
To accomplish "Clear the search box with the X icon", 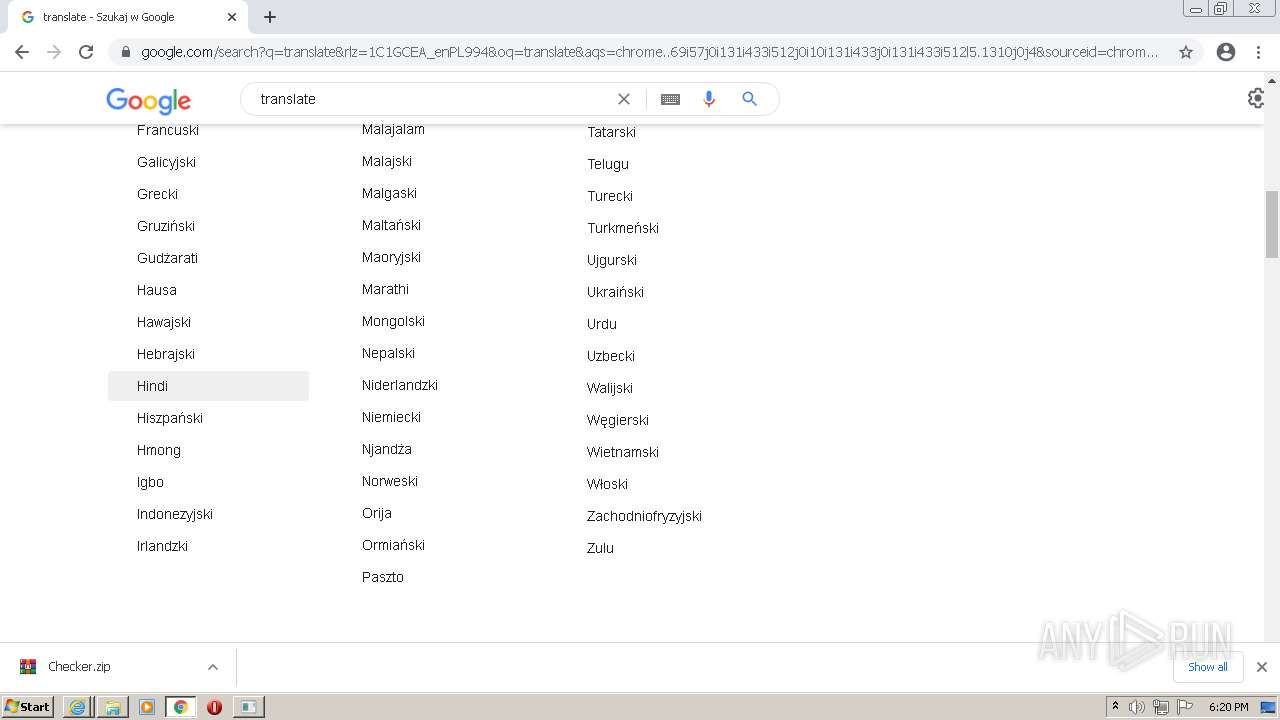I will [624, 99].
